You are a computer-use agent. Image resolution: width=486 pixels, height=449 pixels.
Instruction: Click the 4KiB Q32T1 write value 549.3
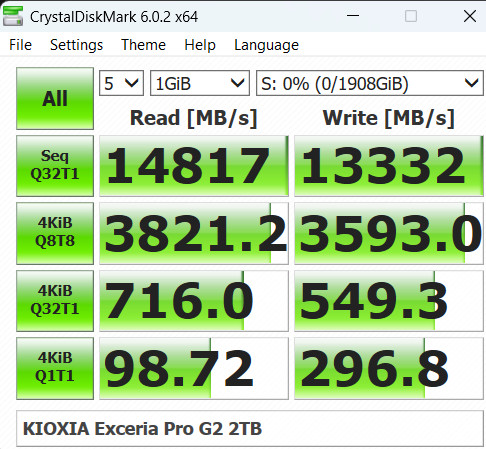[x=389, y=301]
